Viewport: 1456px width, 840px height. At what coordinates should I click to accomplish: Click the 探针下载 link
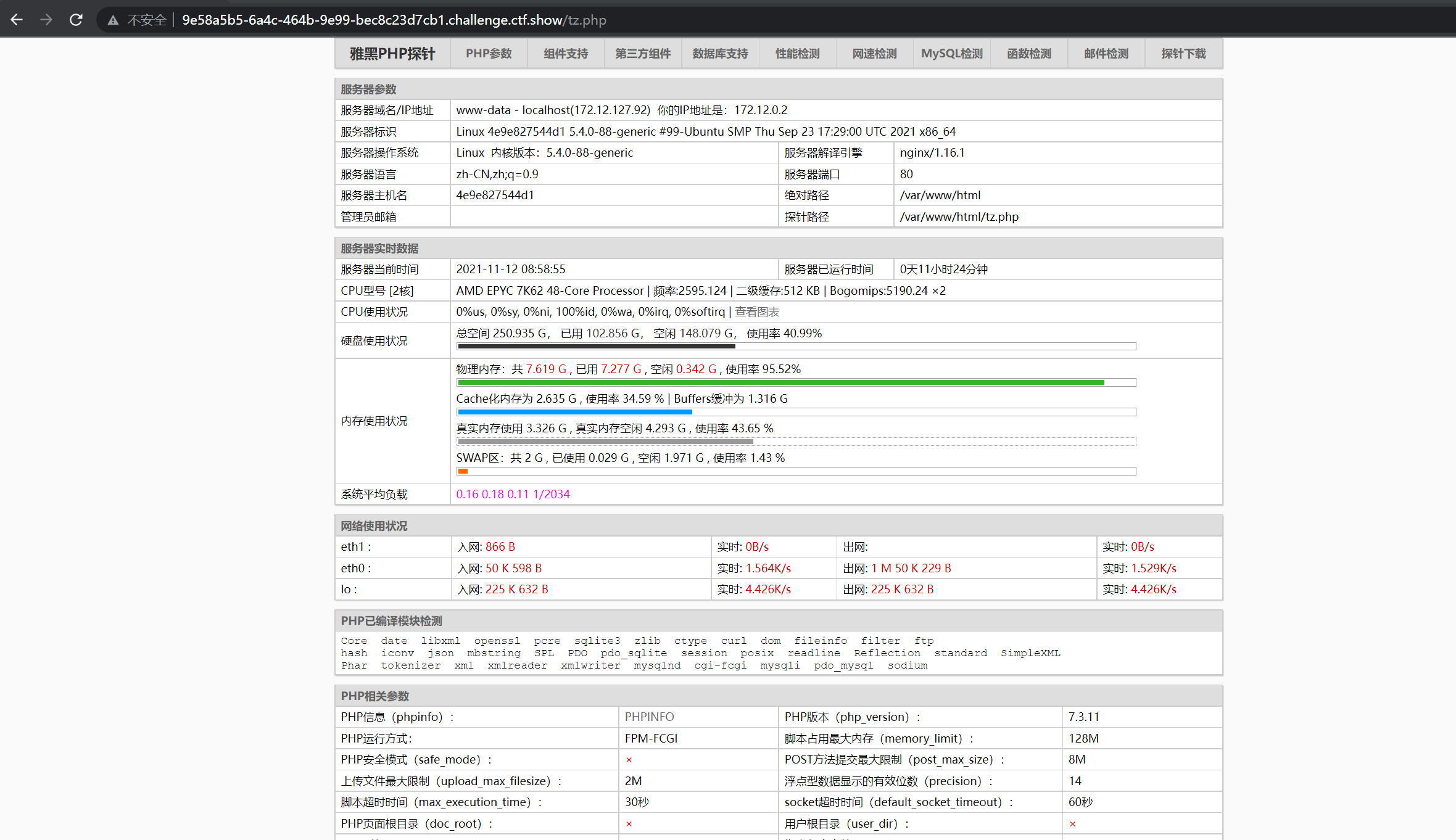[x=1183, y=54]
